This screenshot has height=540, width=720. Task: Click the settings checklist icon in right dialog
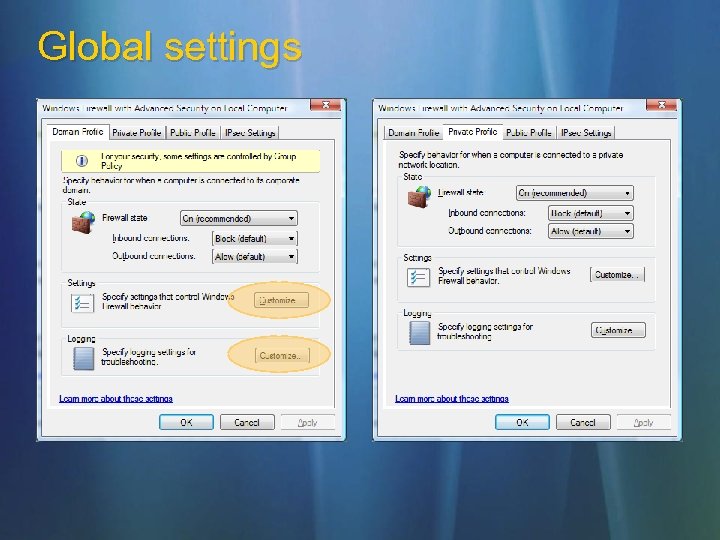[418, 277]
